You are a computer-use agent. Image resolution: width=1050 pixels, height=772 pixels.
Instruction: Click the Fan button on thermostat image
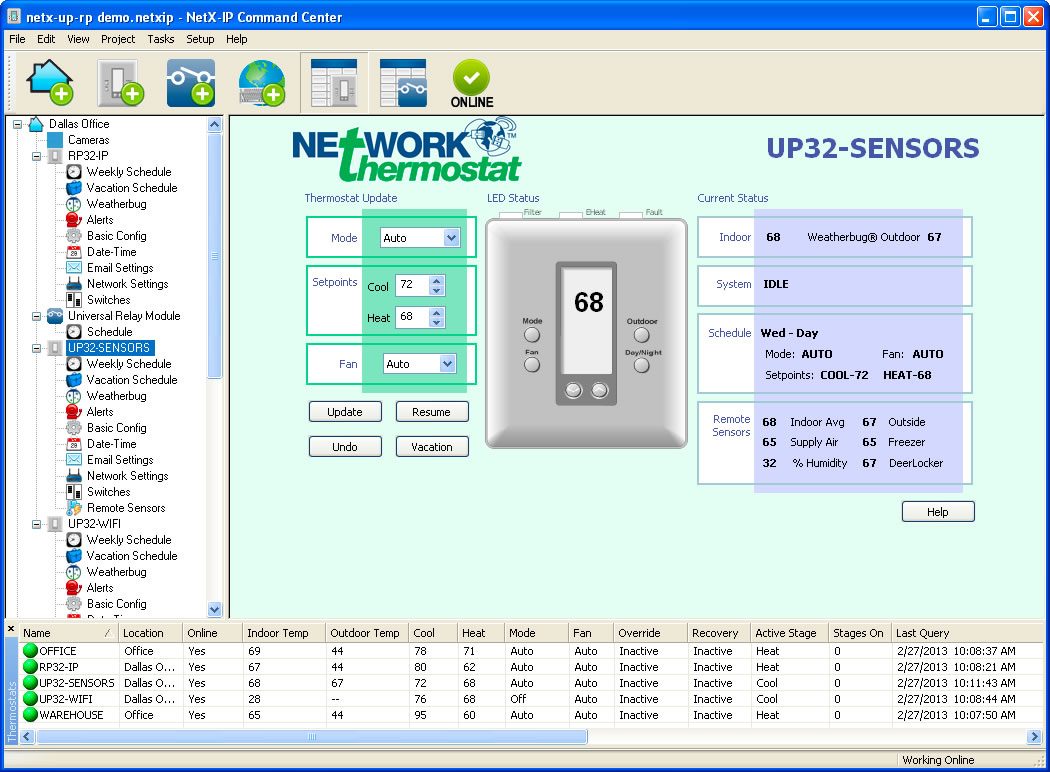coord(532,365)
